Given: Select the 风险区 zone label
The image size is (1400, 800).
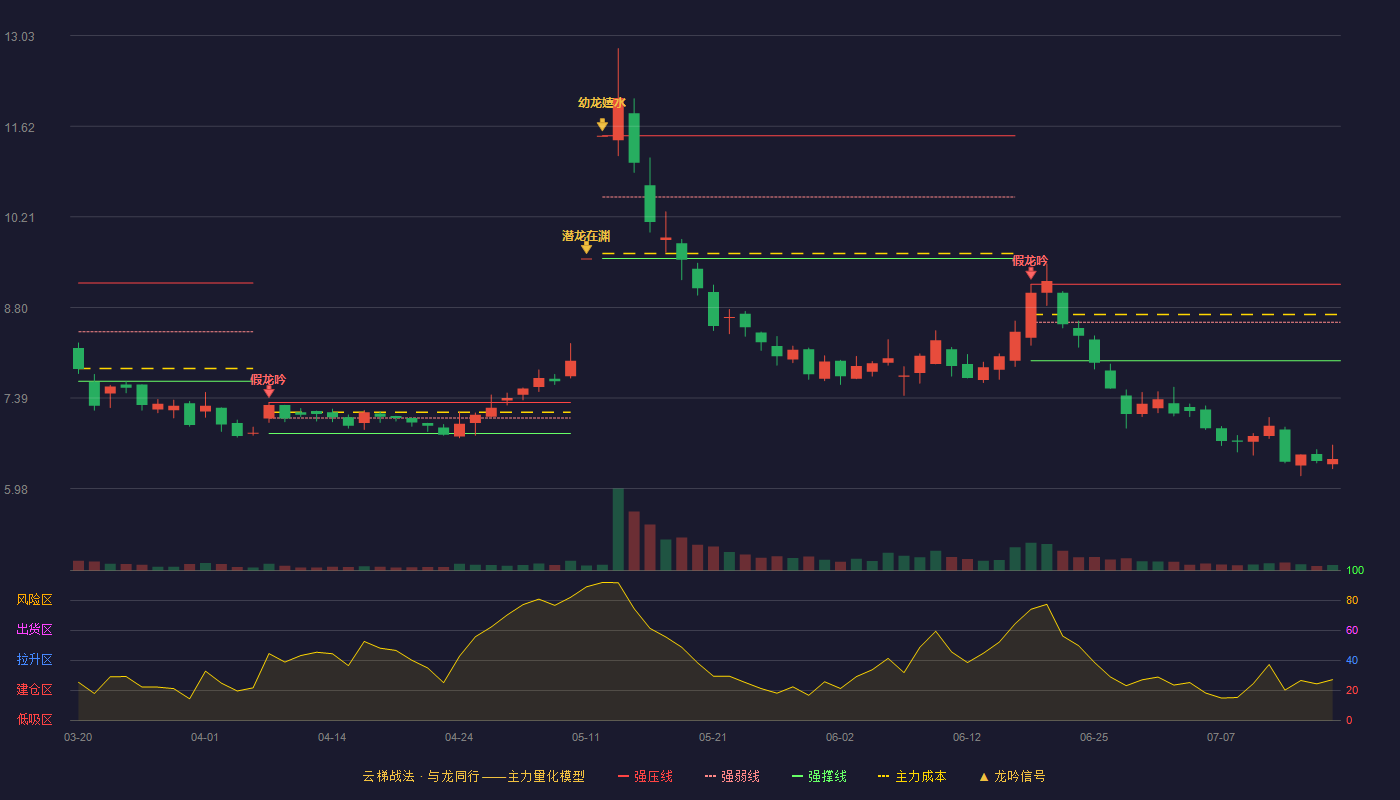Looking at the screenshot, I should (34, 600).
